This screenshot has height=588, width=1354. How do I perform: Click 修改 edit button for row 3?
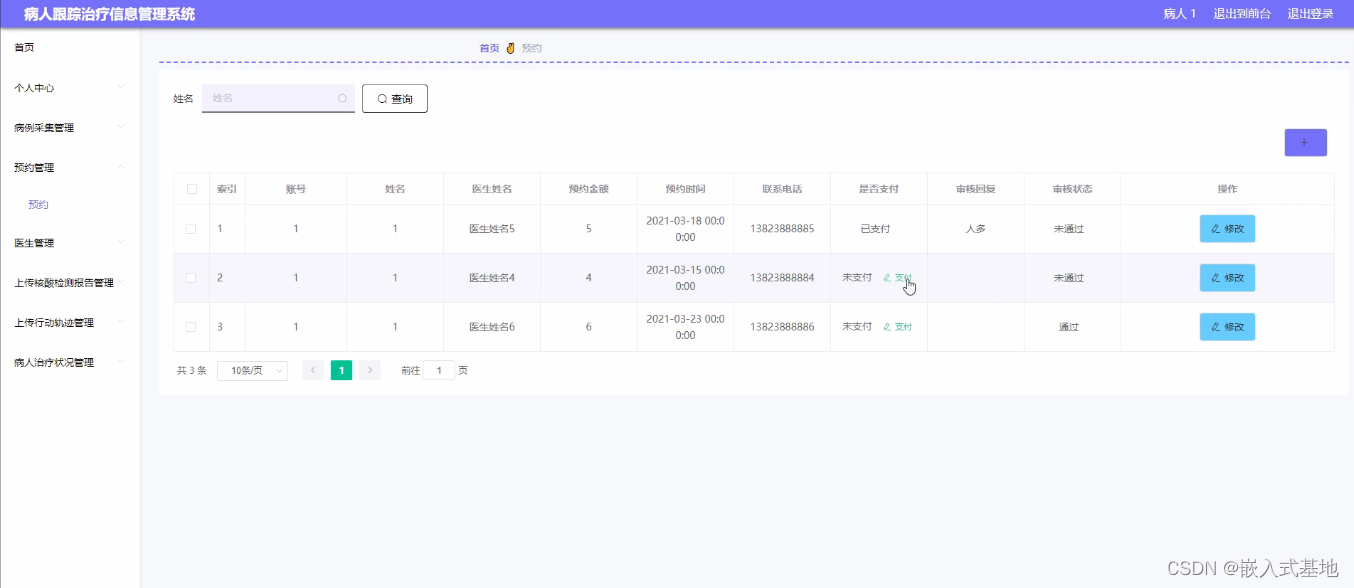tap(1227, 327)
